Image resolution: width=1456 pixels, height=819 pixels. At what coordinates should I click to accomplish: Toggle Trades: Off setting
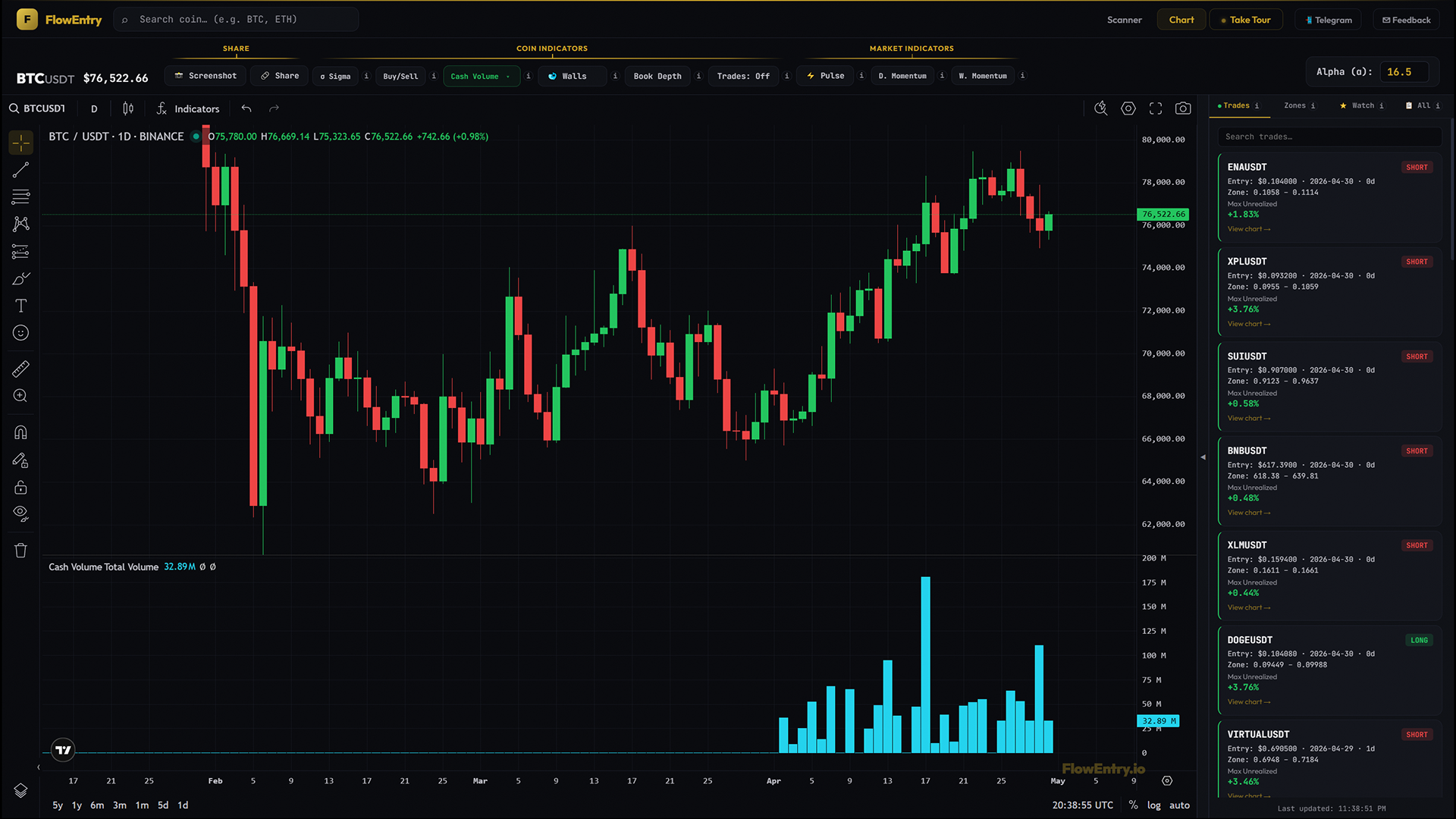[743, 76]
